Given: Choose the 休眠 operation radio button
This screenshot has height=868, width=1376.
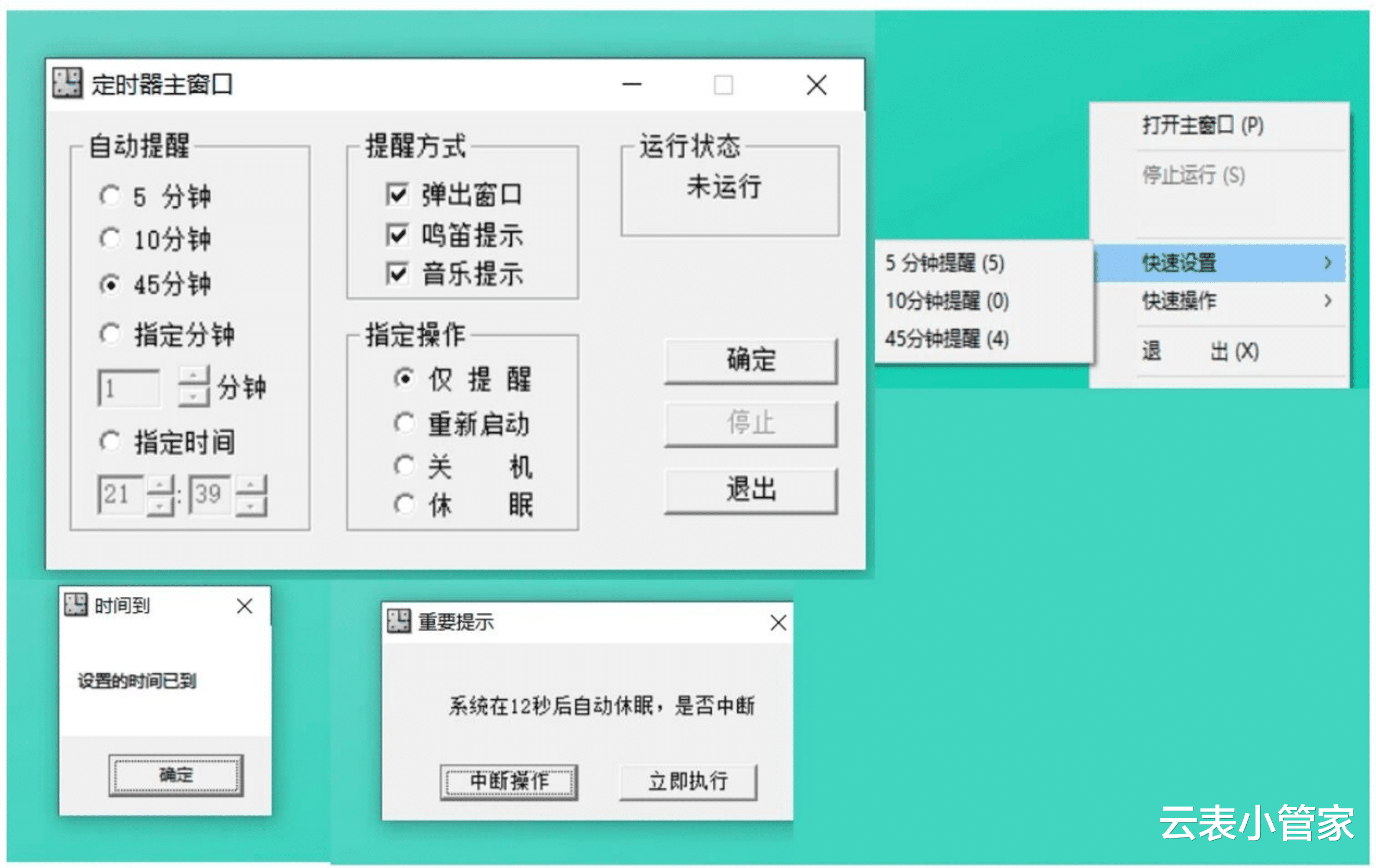Looking at the screenshot, I should click(x=404, y=504).
